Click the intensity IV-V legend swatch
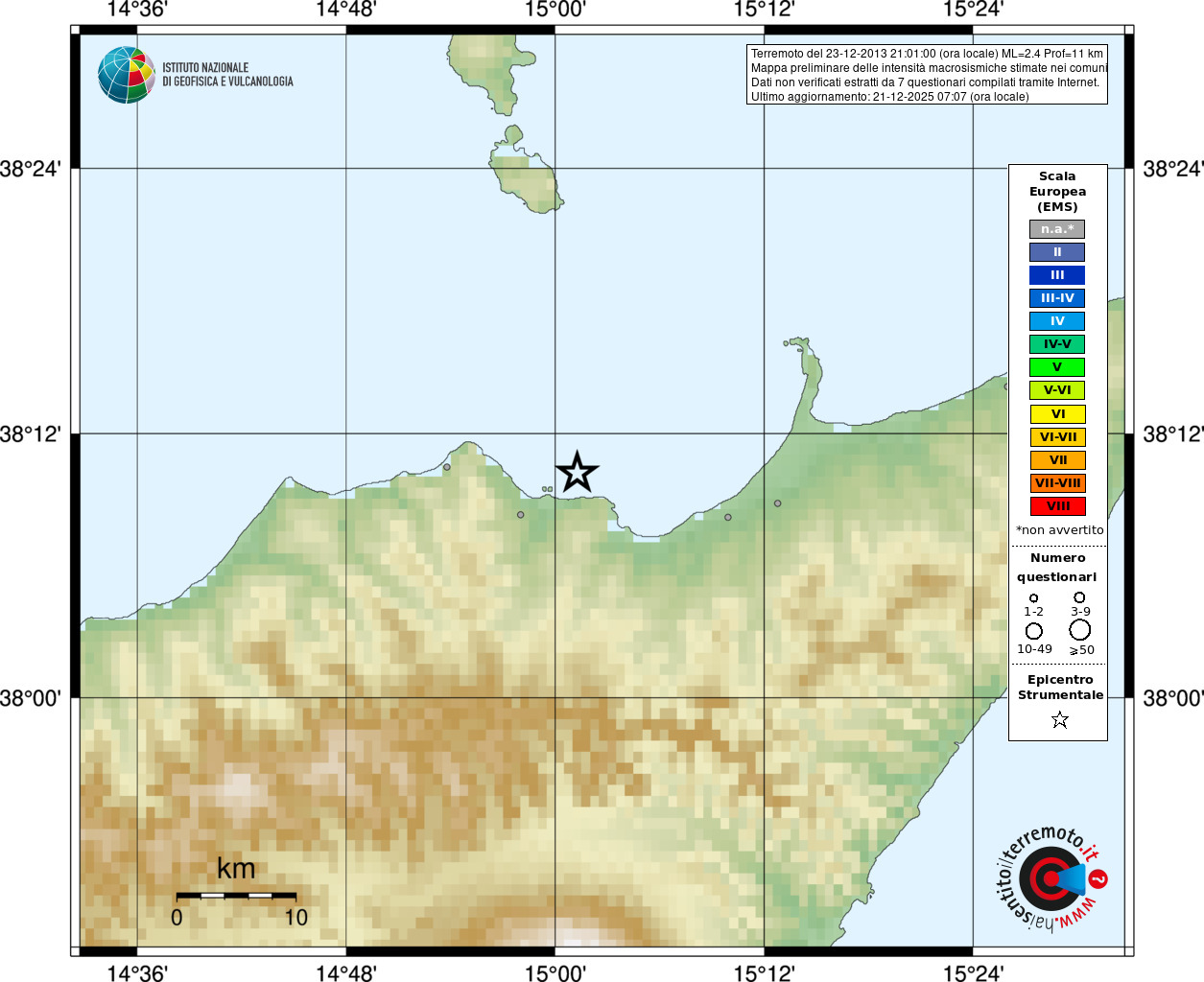This screenshot has height=982, width=1204. tap(1057, 344)
